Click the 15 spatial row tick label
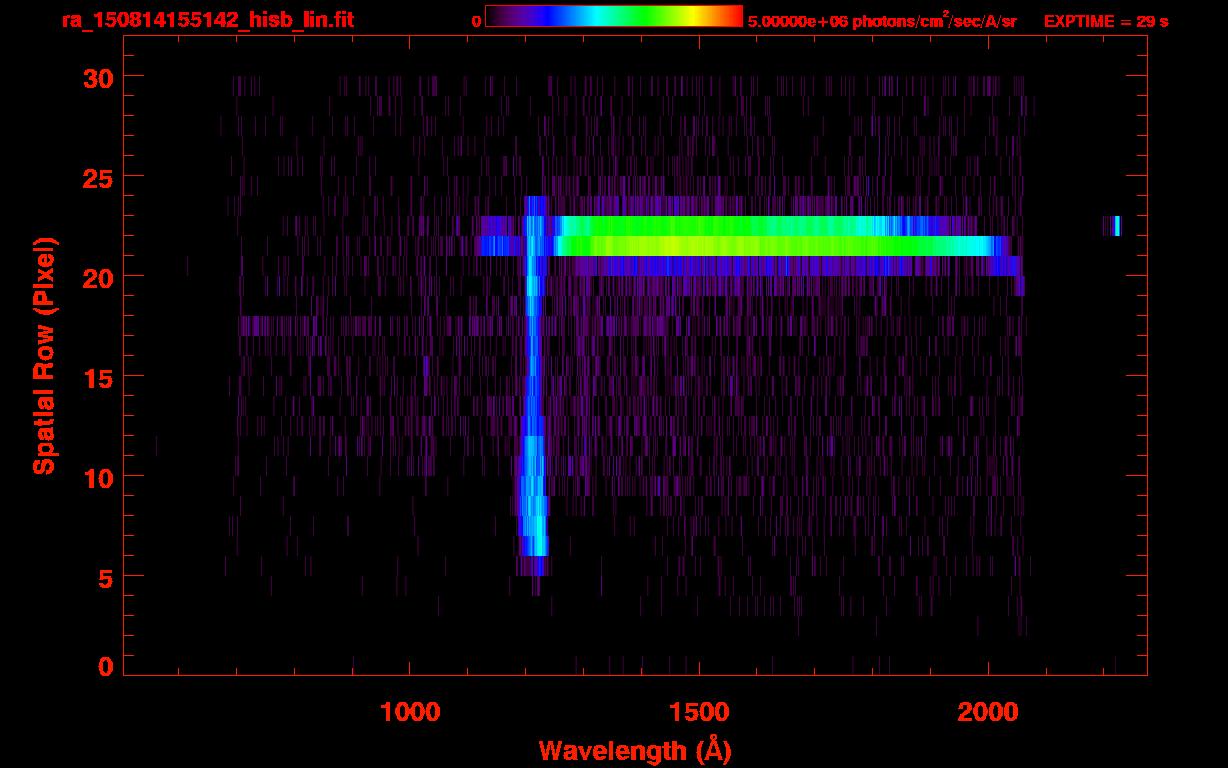 97,376
